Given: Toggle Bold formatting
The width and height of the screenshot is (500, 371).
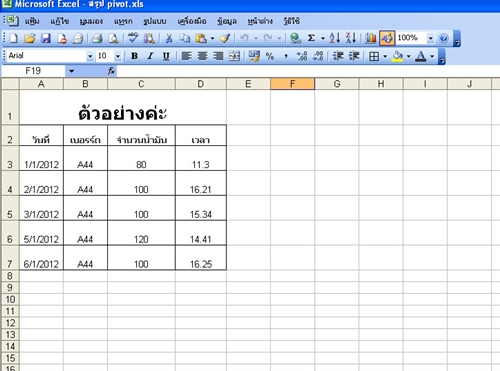Looking at the screenshot, I should (x=134, y=56).
